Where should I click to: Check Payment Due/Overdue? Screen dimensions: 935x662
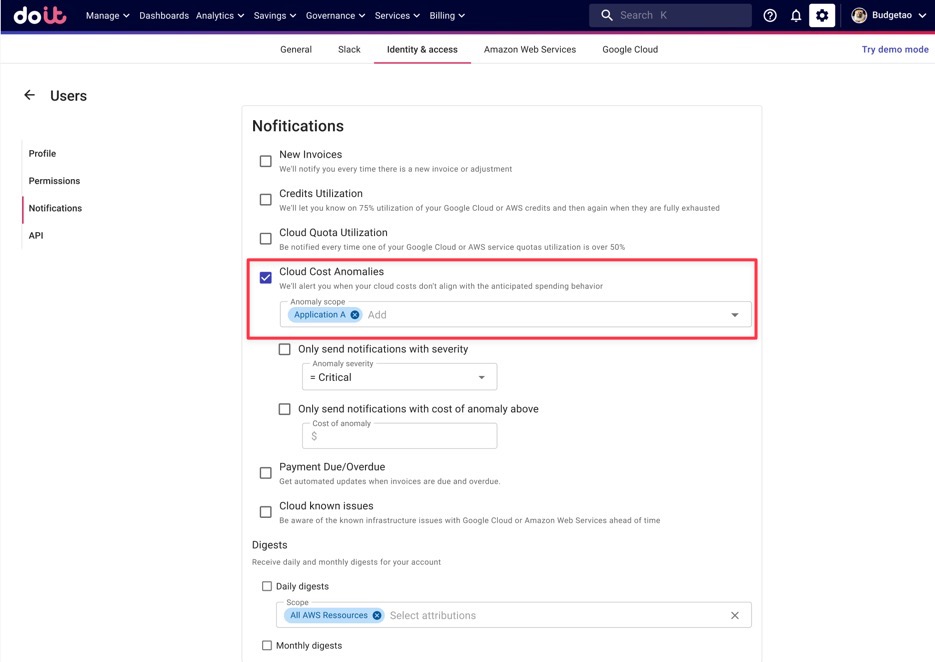click(265, 473)
